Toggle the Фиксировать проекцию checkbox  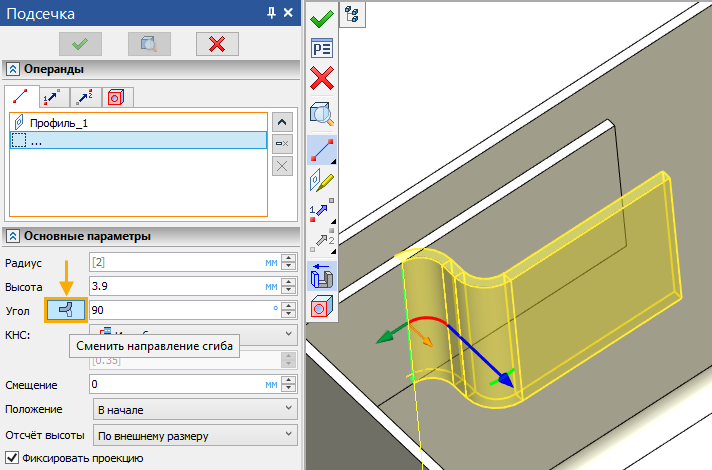13,458
